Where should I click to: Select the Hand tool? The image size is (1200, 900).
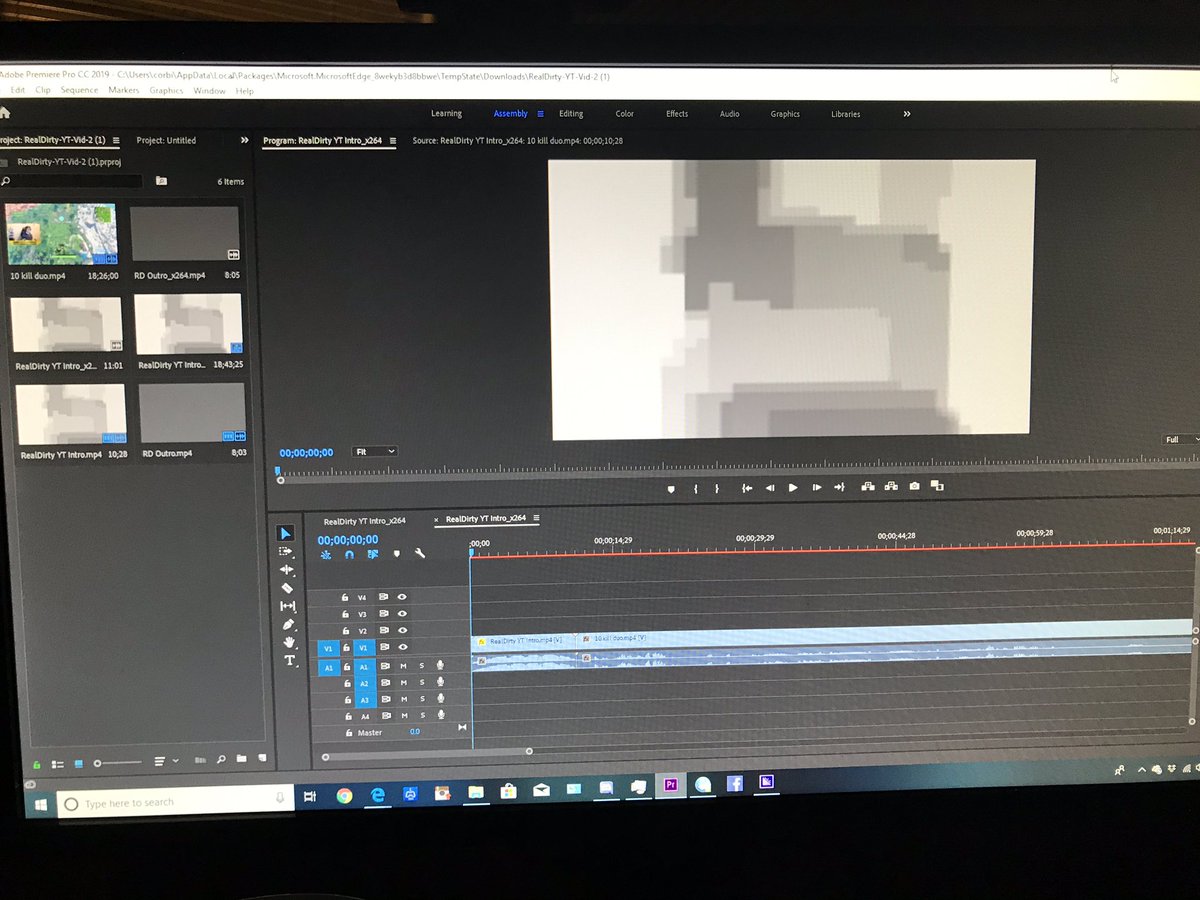click(290, 642)
